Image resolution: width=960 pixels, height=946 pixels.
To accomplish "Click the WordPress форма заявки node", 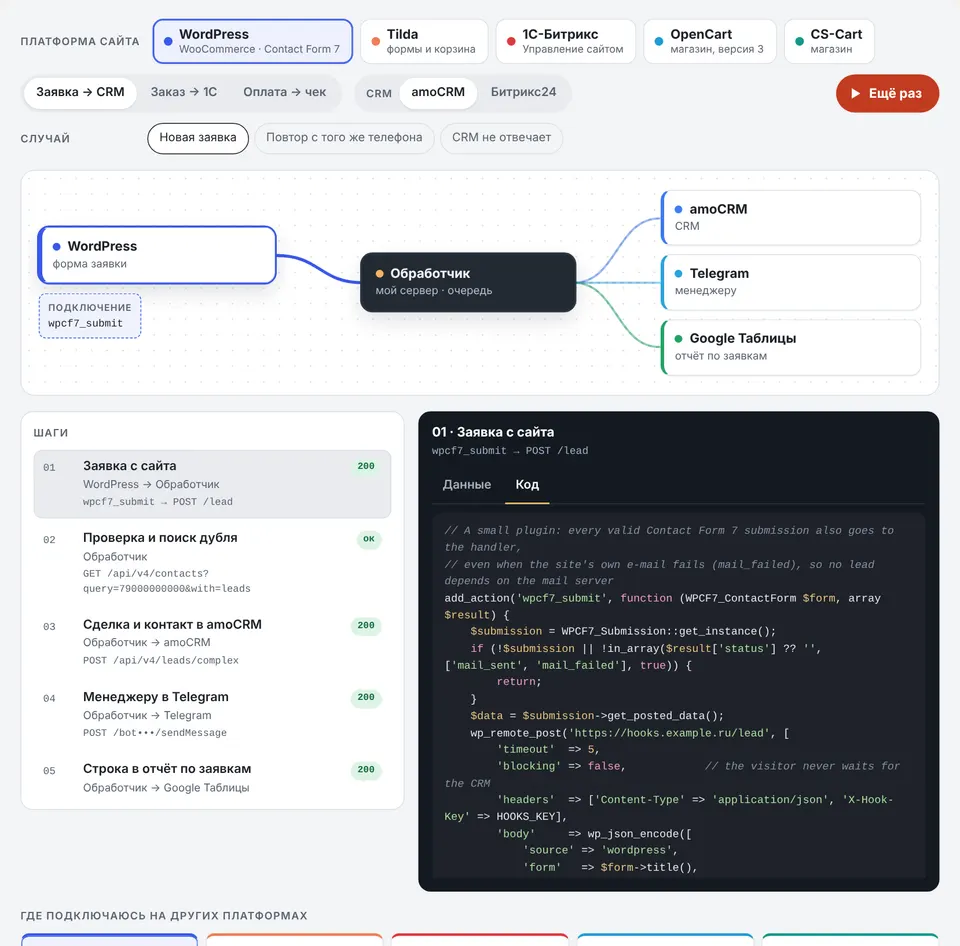I will pyautogui.click(x=157, y=255).
